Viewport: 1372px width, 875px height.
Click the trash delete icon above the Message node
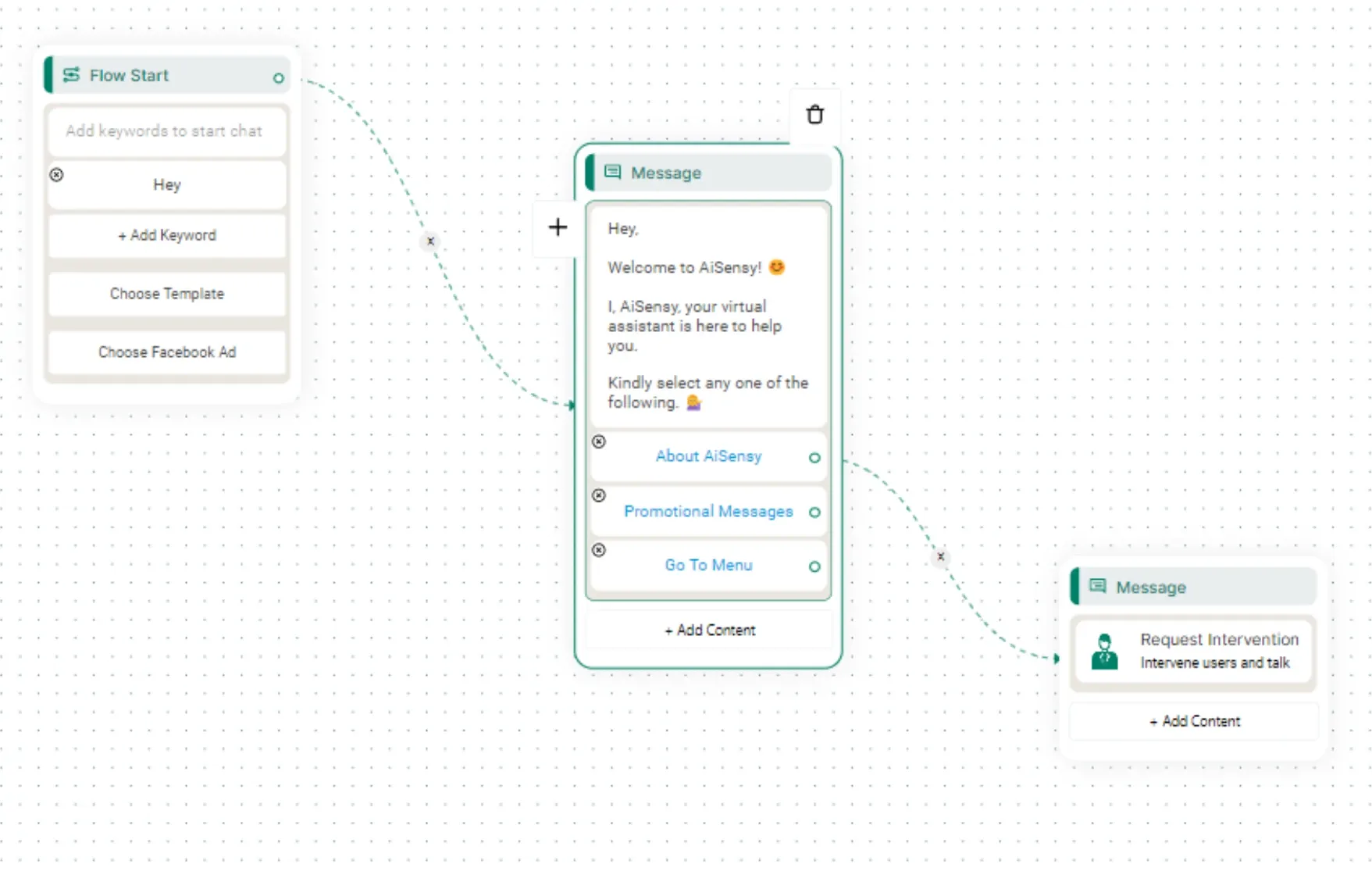(814, 115)
